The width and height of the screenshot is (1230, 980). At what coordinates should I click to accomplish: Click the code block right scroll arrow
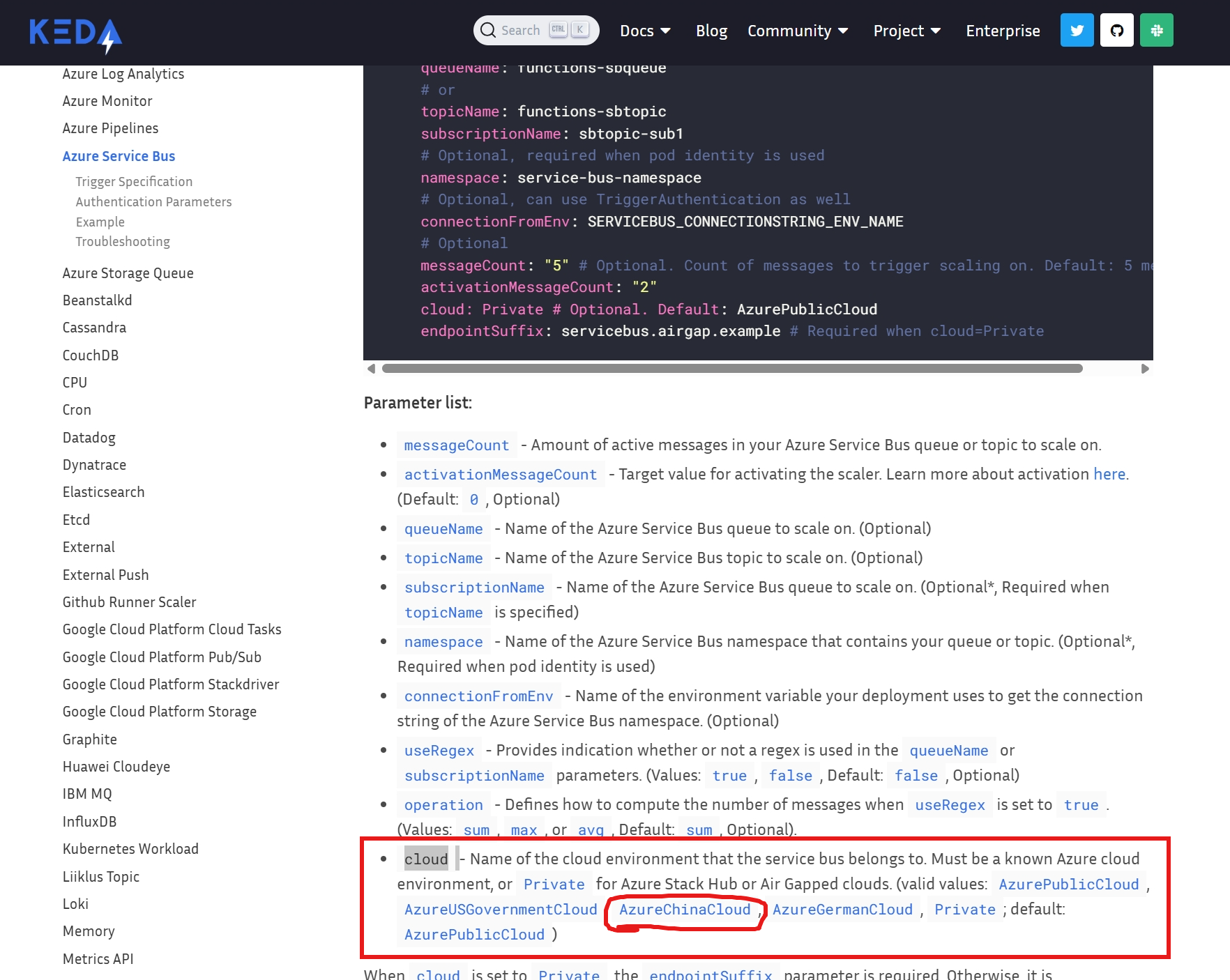(x=1145, y=368)
